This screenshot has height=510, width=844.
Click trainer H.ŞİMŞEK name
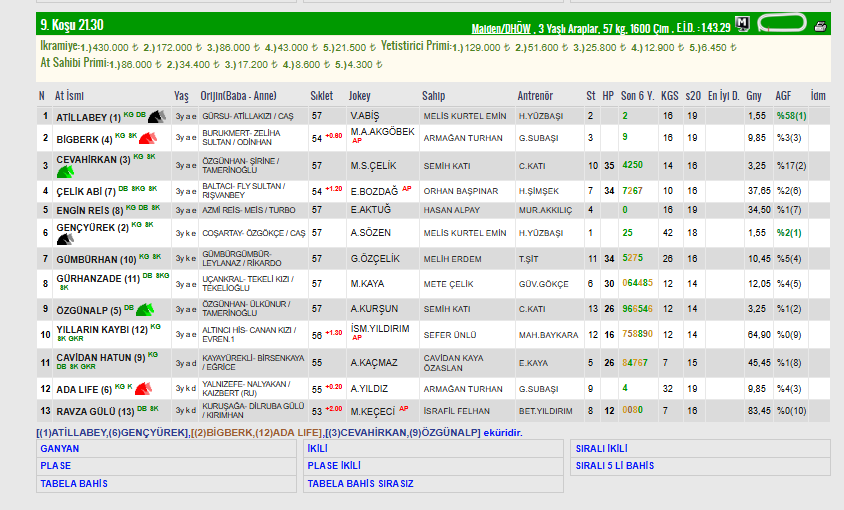[539, 191]
